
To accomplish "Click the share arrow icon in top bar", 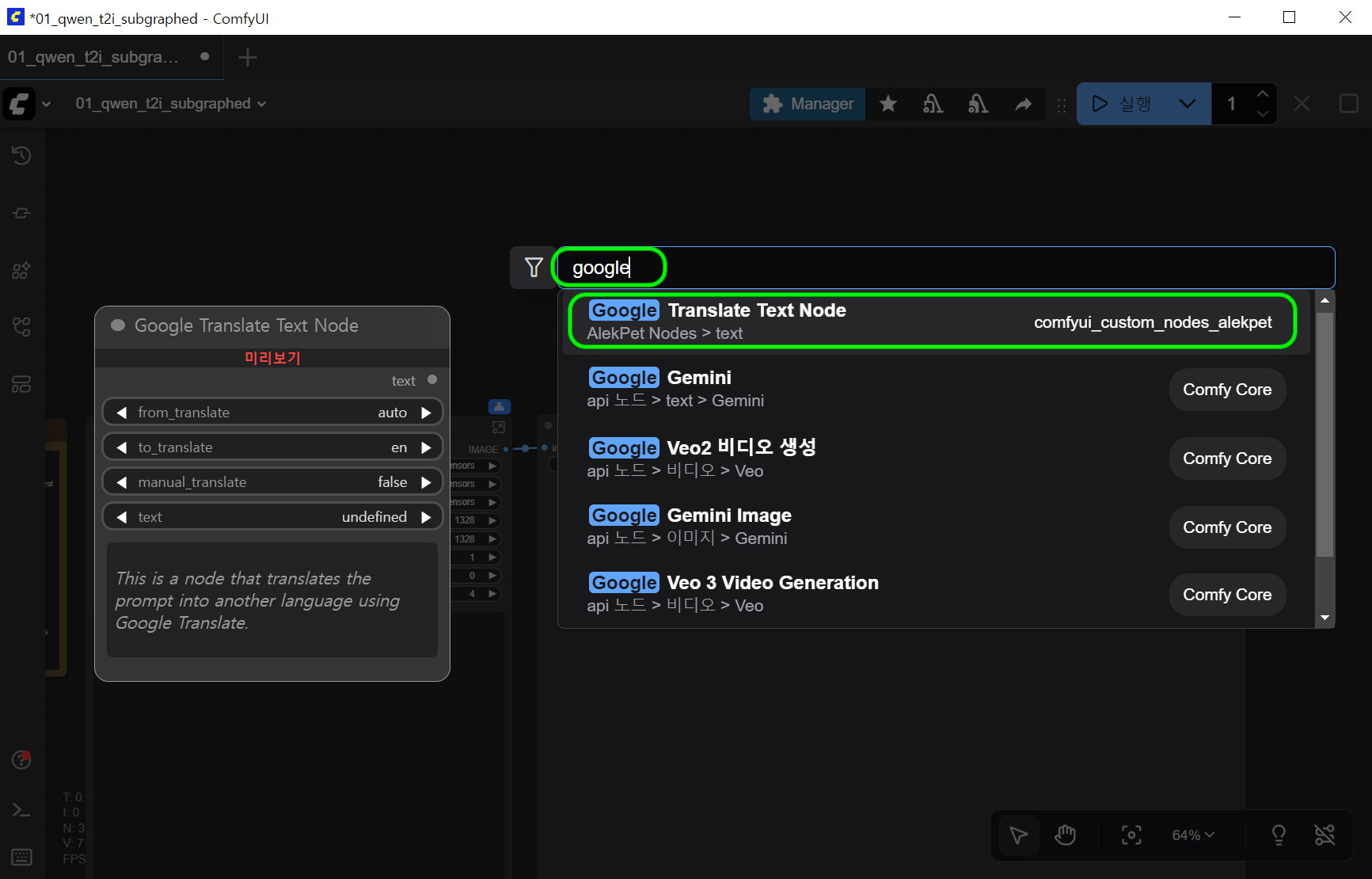I will (1024, 104).
